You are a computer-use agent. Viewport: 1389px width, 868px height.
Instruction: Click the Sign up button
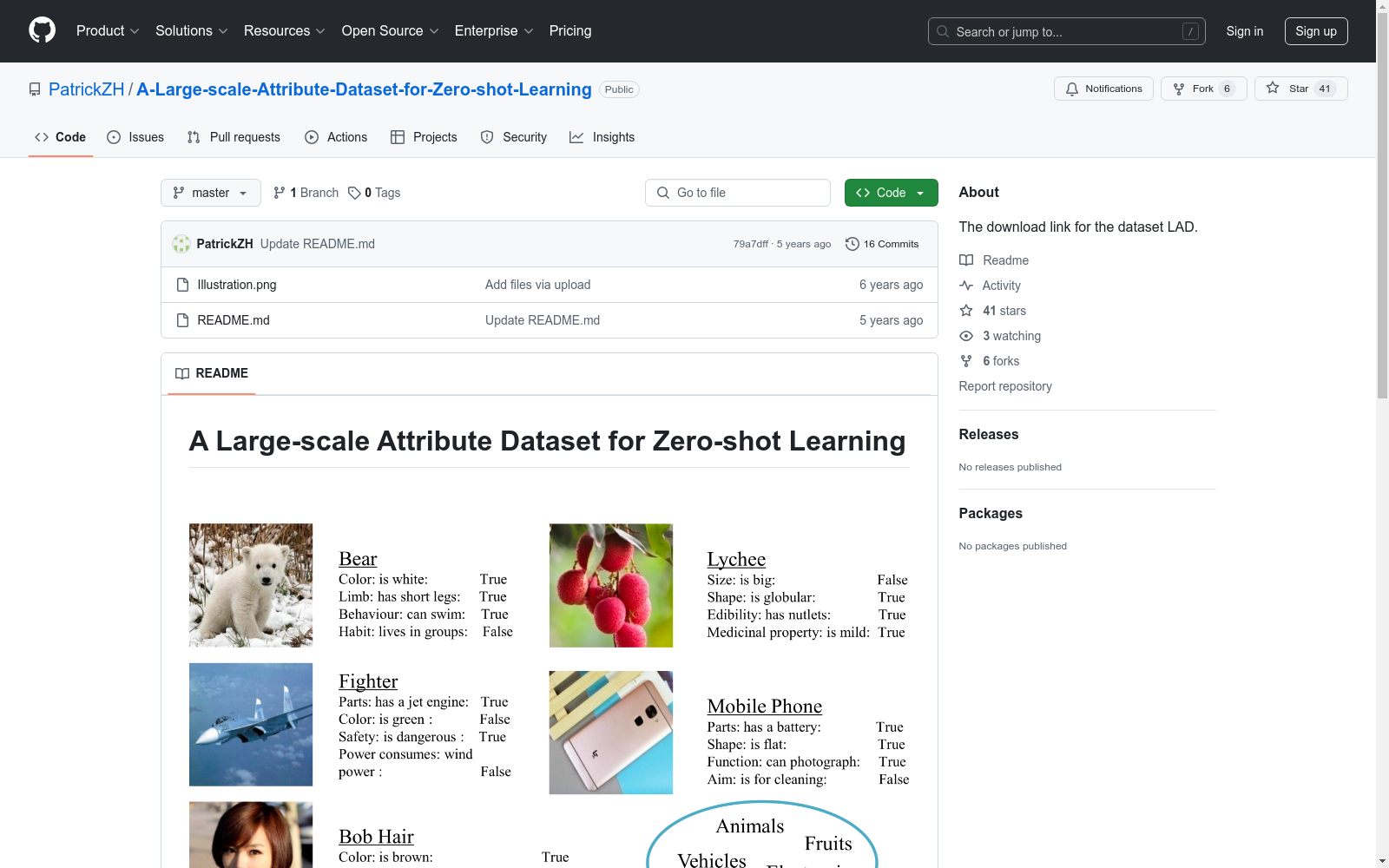click(x=1316, y=31)
